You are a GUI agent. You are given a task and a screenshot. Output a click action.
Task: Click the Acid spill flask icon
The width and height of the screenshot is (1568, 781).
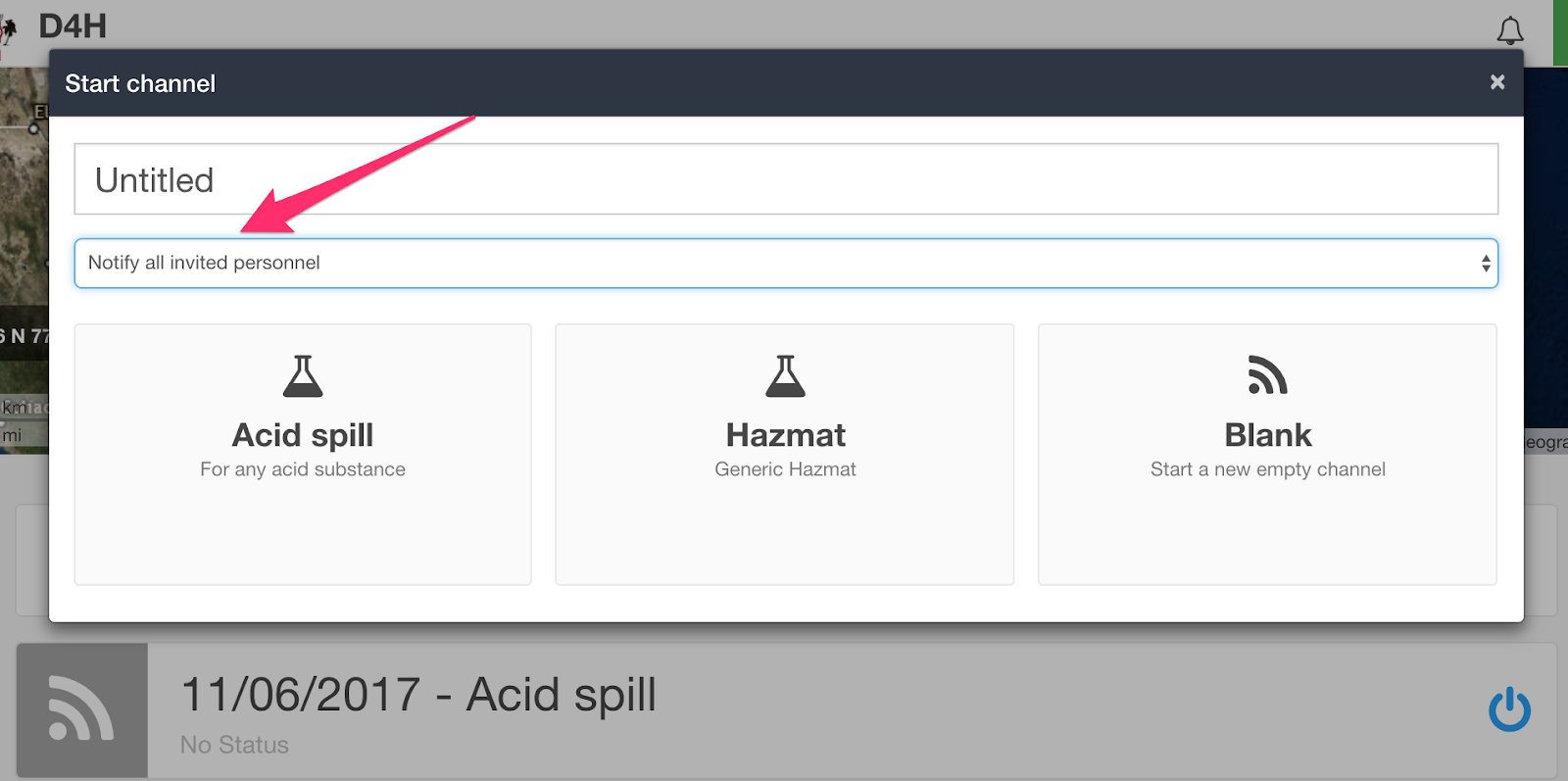pos(303,376)
